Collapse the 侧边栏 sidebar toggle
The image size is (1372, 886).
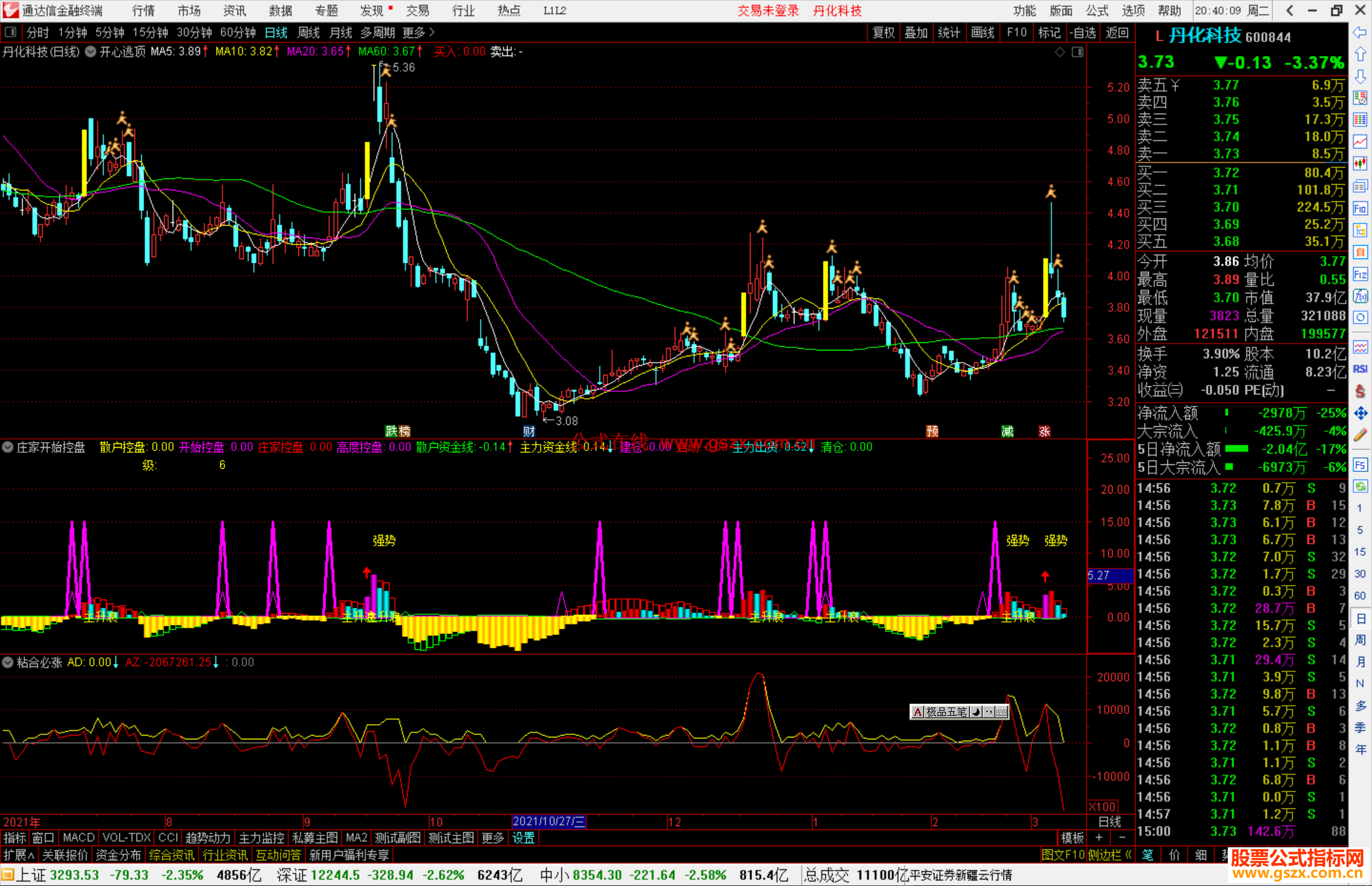(x=1110, y=855)
